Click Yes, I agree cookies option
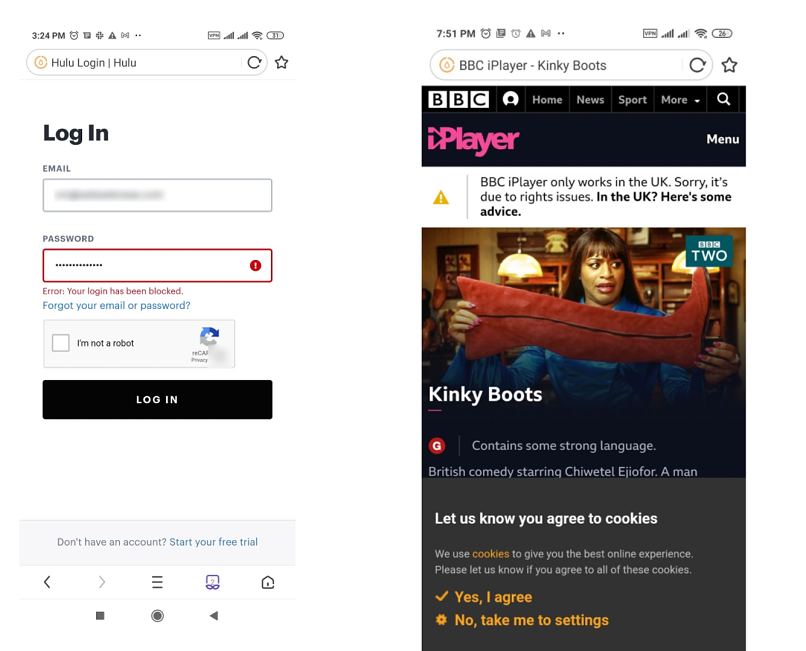The image size is (806, 651). tap(484, 597)
